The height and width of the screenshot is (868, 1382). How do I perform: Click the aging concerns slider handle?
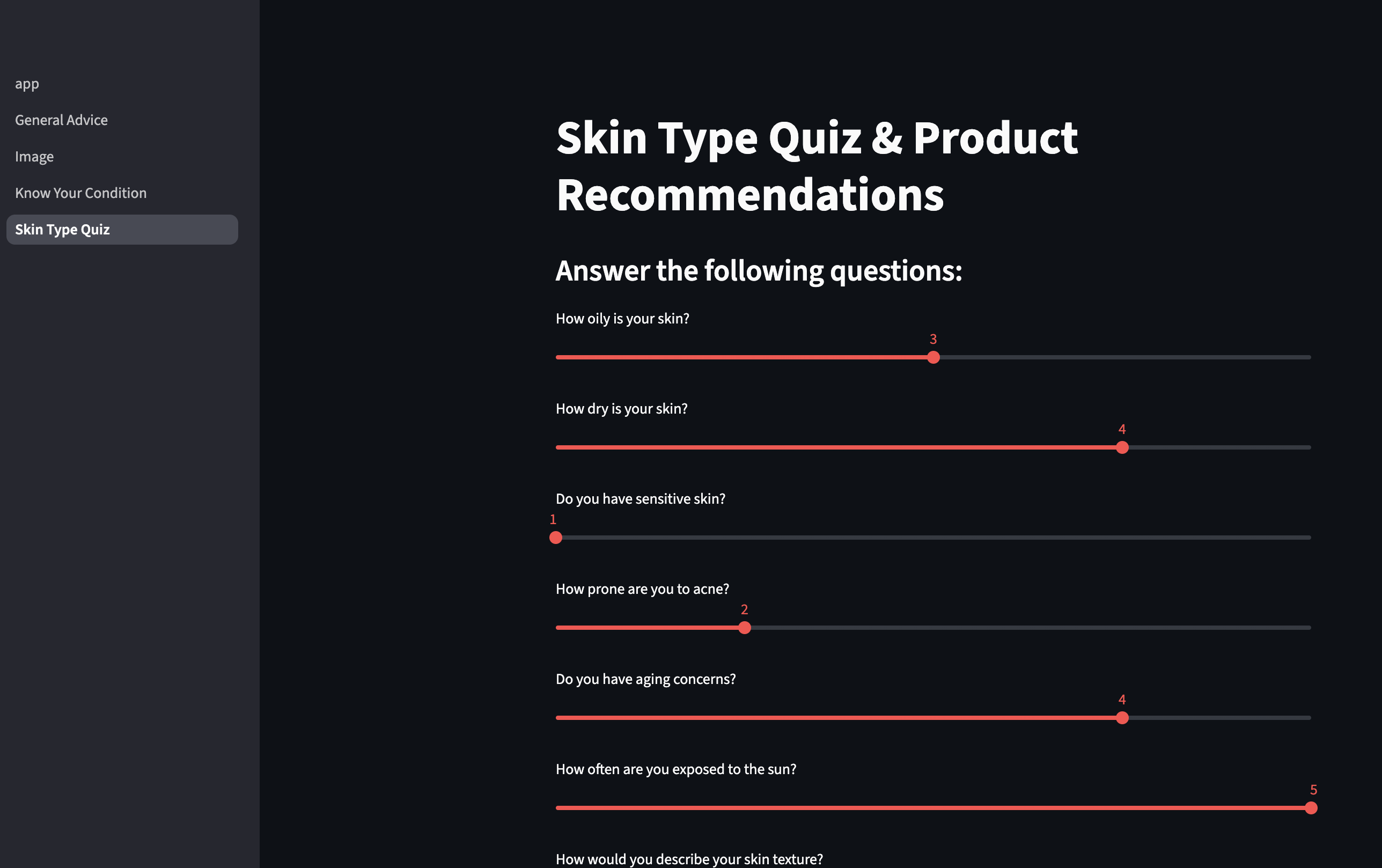(1122, 718)
